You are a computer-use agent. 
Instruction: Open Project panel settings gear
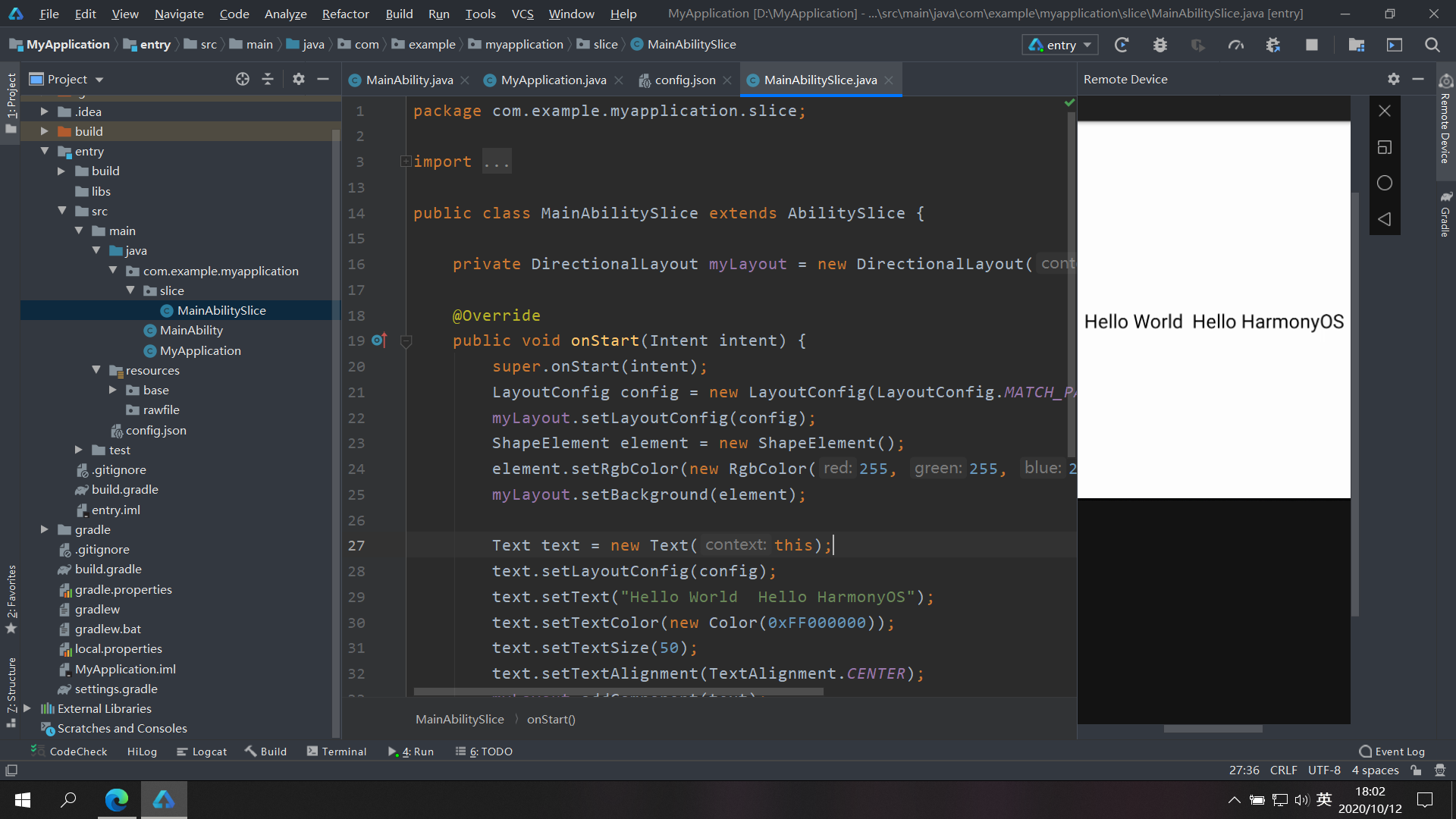(x=299, y=79)
